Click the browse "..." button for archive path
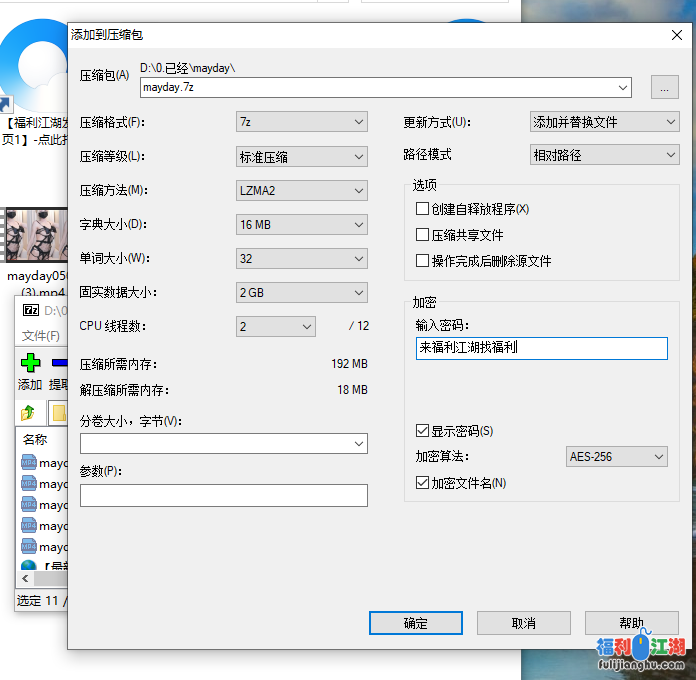This screenshot has width=696, height=680. coord(664,87)
